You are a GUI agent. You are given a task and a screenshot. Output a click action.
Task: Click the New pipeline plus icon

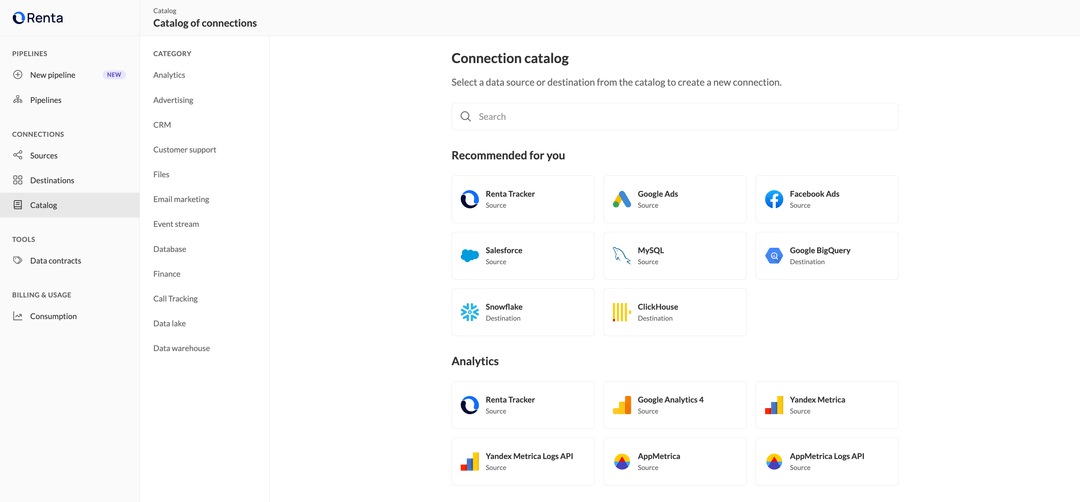18,75
